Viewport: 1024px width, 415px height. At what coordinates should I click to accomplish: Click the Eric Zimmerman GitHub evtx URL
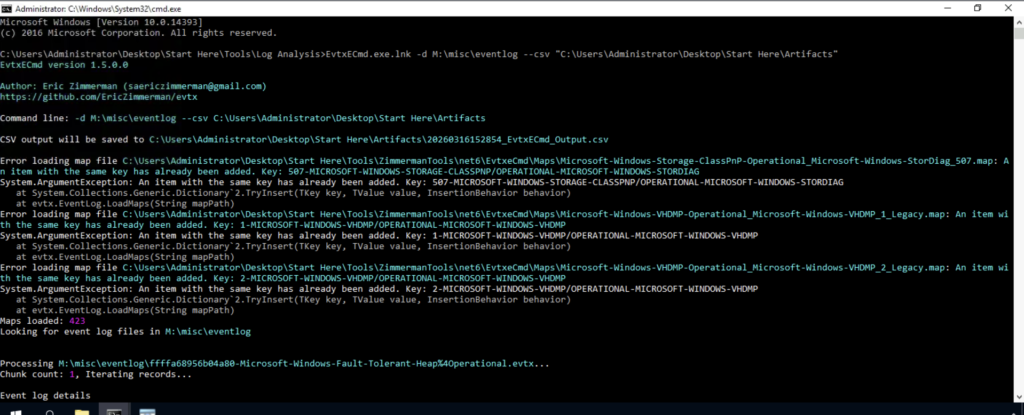point(81,97)
